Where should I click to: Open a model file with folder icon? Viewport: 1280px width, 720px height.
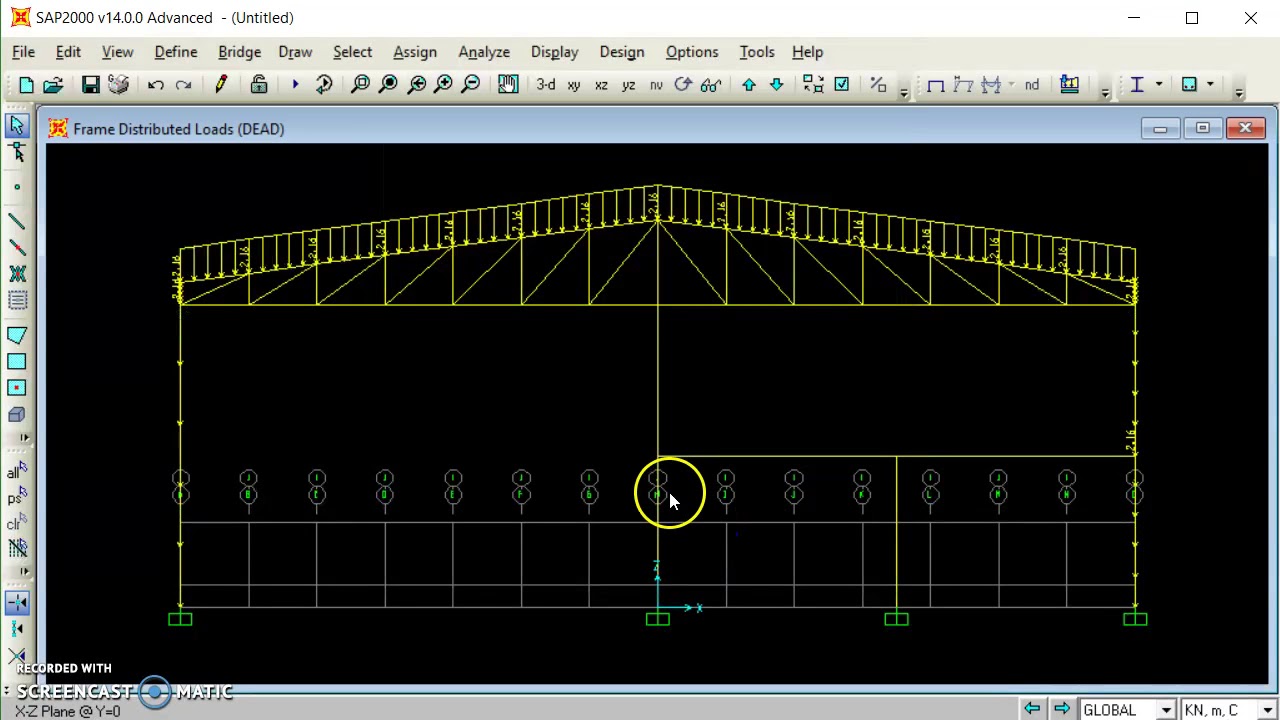[x=53, y=85]
